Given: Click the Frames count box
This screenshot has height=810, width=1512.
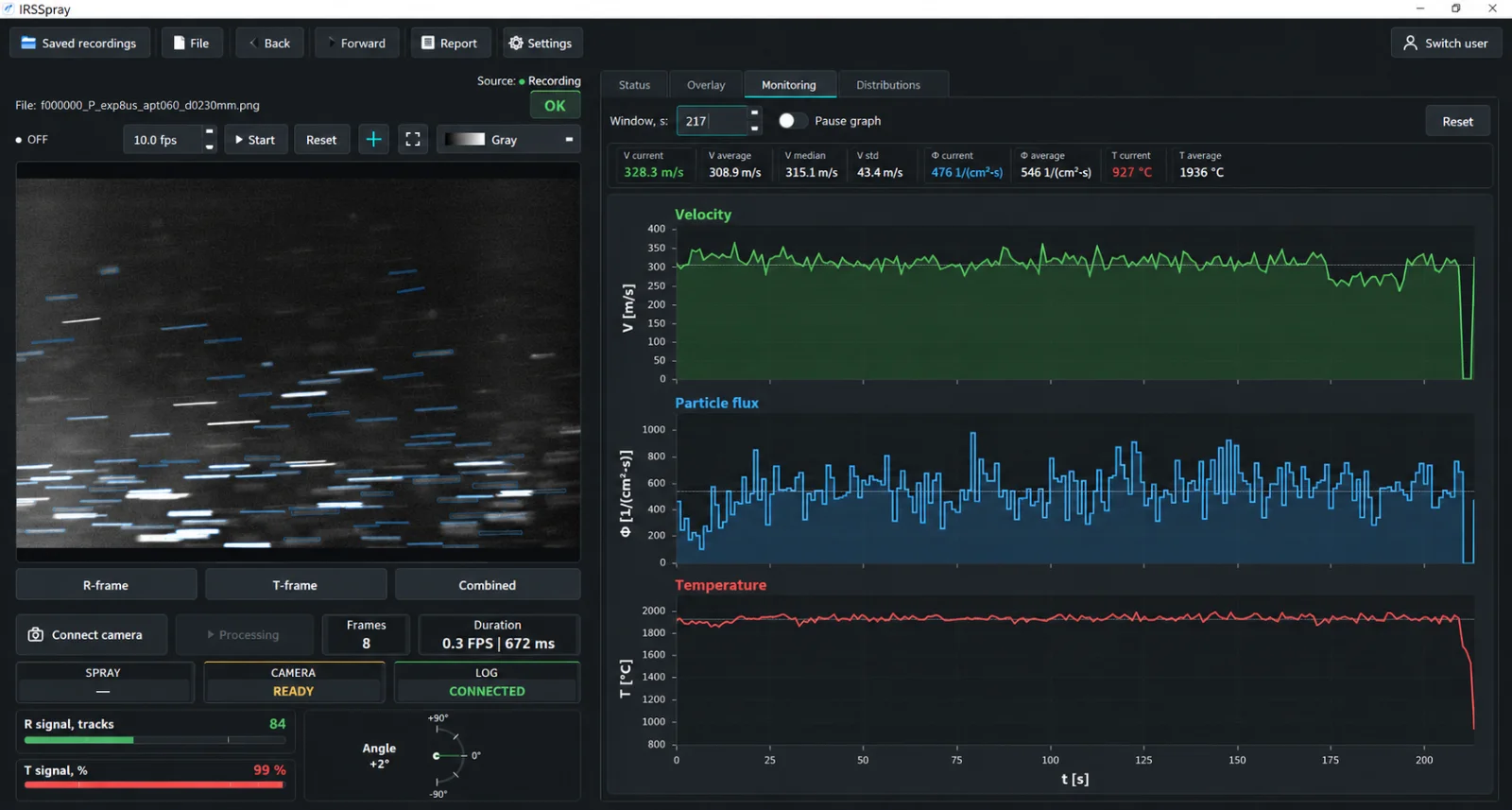Looking at the screenshot, I should tap(367, 634).
